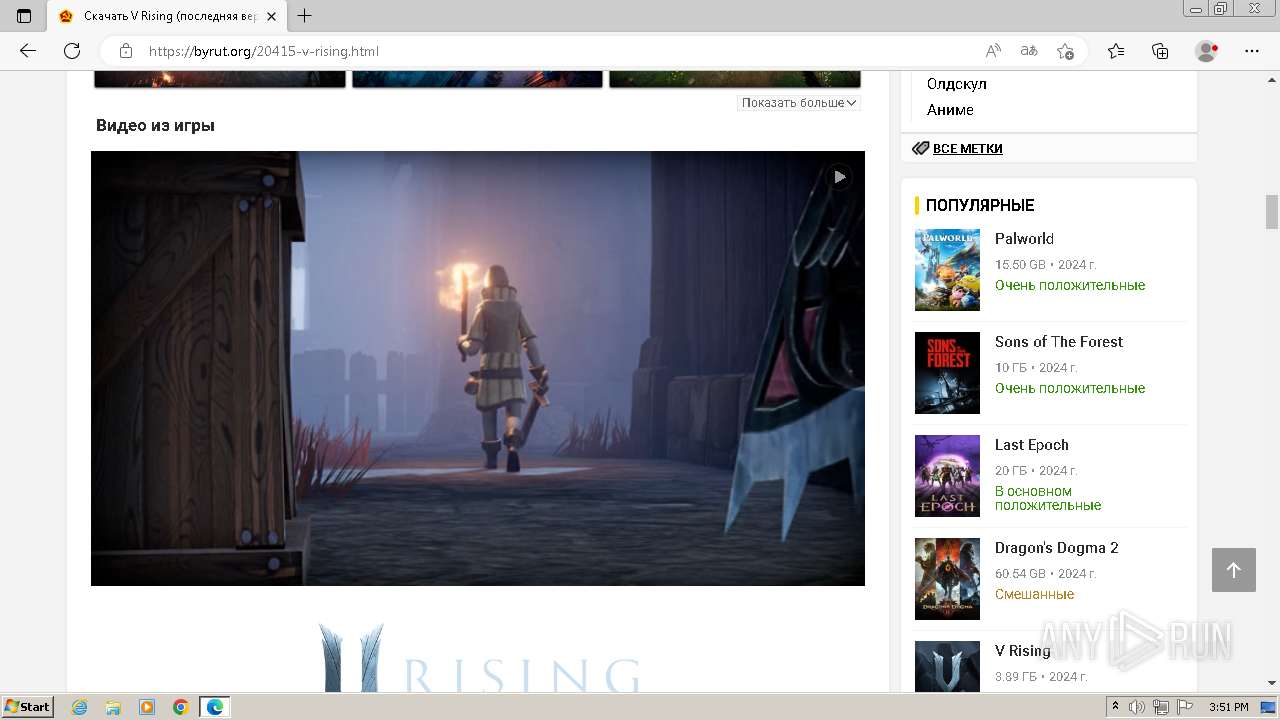The height and width of the screenshot is (720, 1280).
Task: Open the Favorites list icon
Action: point(1116,51)
